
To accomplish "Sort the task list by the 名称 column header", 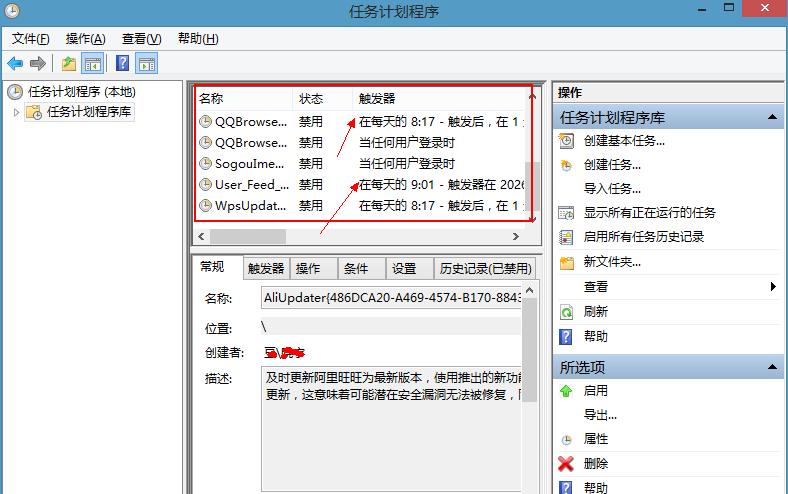I will tap(243, 98).
